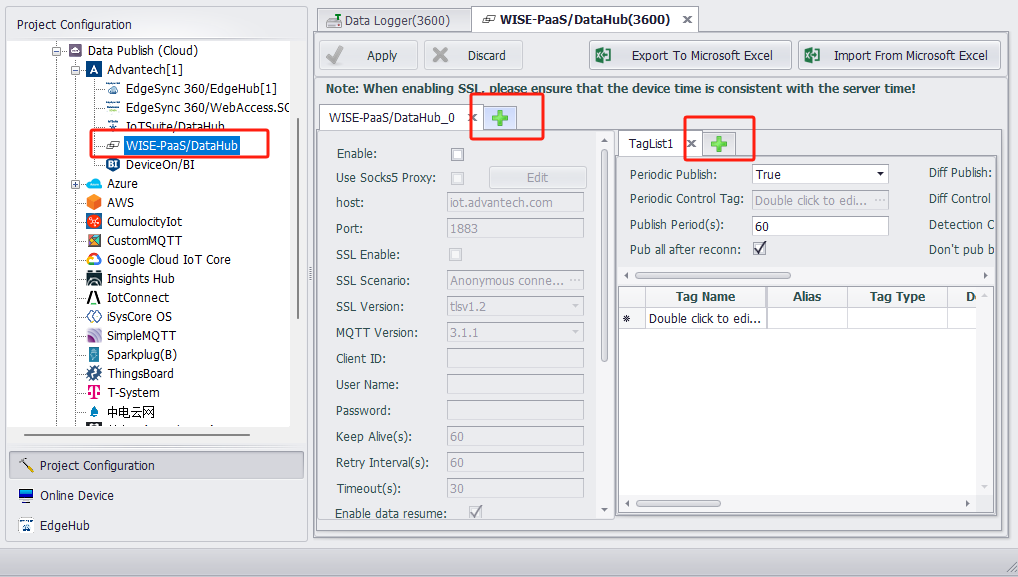Click green plus next to WISE-PaaS/DataHub_0 tab

coord(500,118)
